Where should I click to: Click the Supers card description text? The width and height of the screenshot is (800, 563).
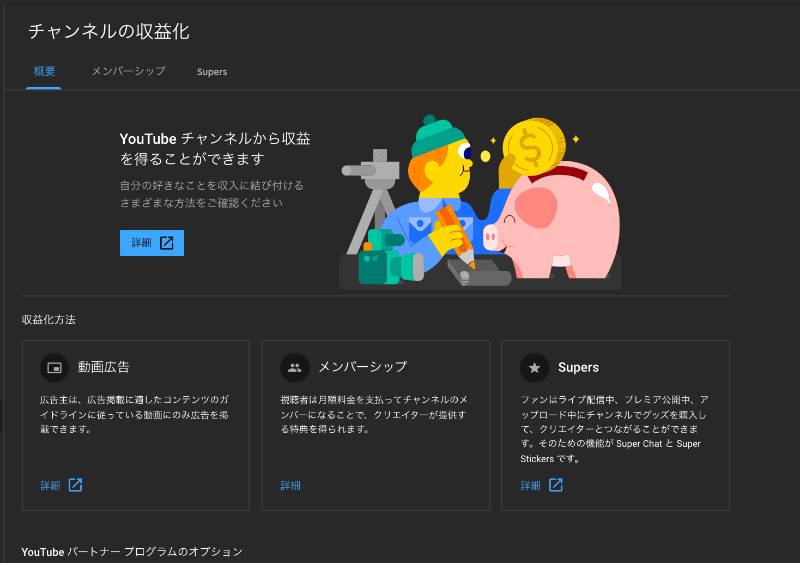tap(614, 429)
